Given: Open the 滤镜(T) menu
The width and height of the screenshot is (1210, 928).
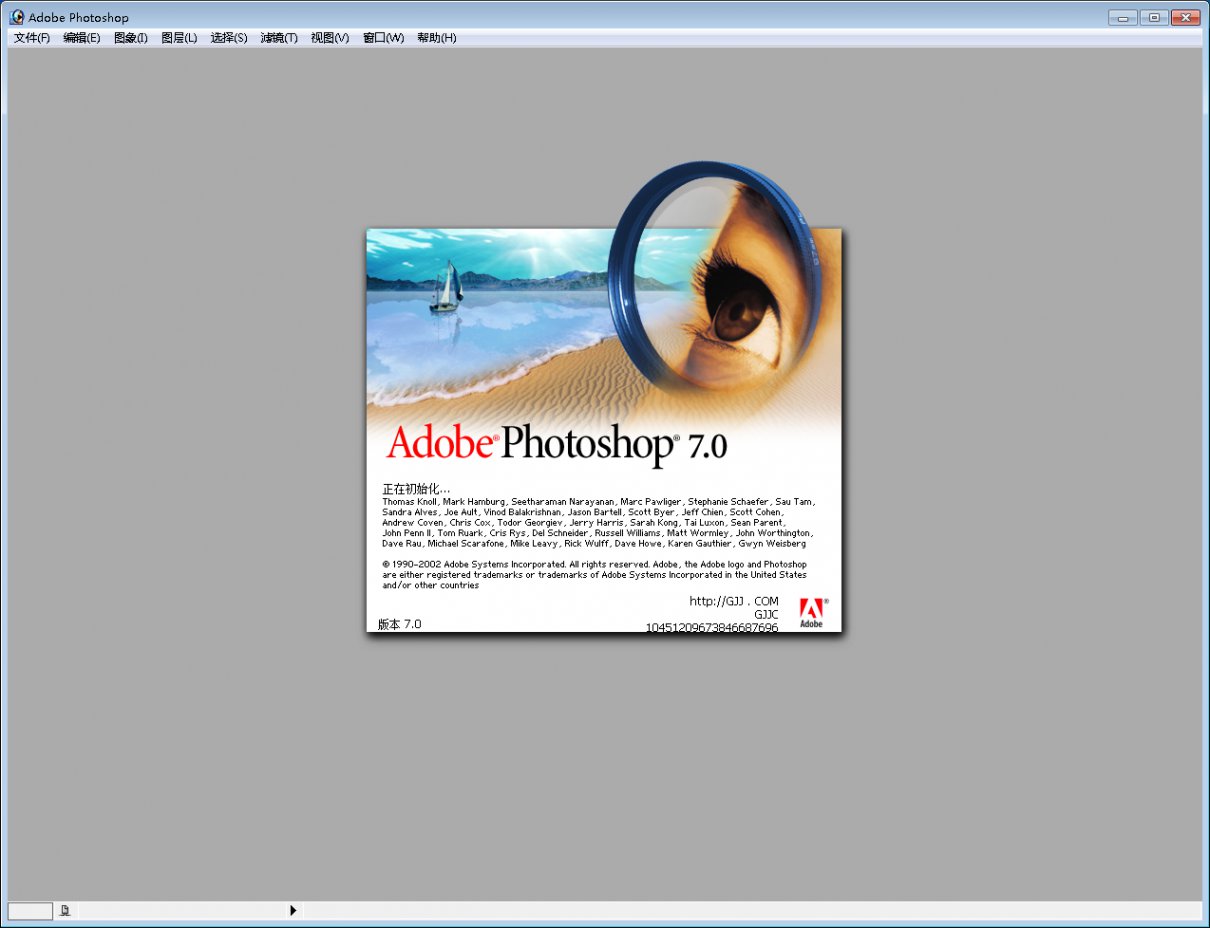Looking at the screenshot, I should tap(279, 38).
